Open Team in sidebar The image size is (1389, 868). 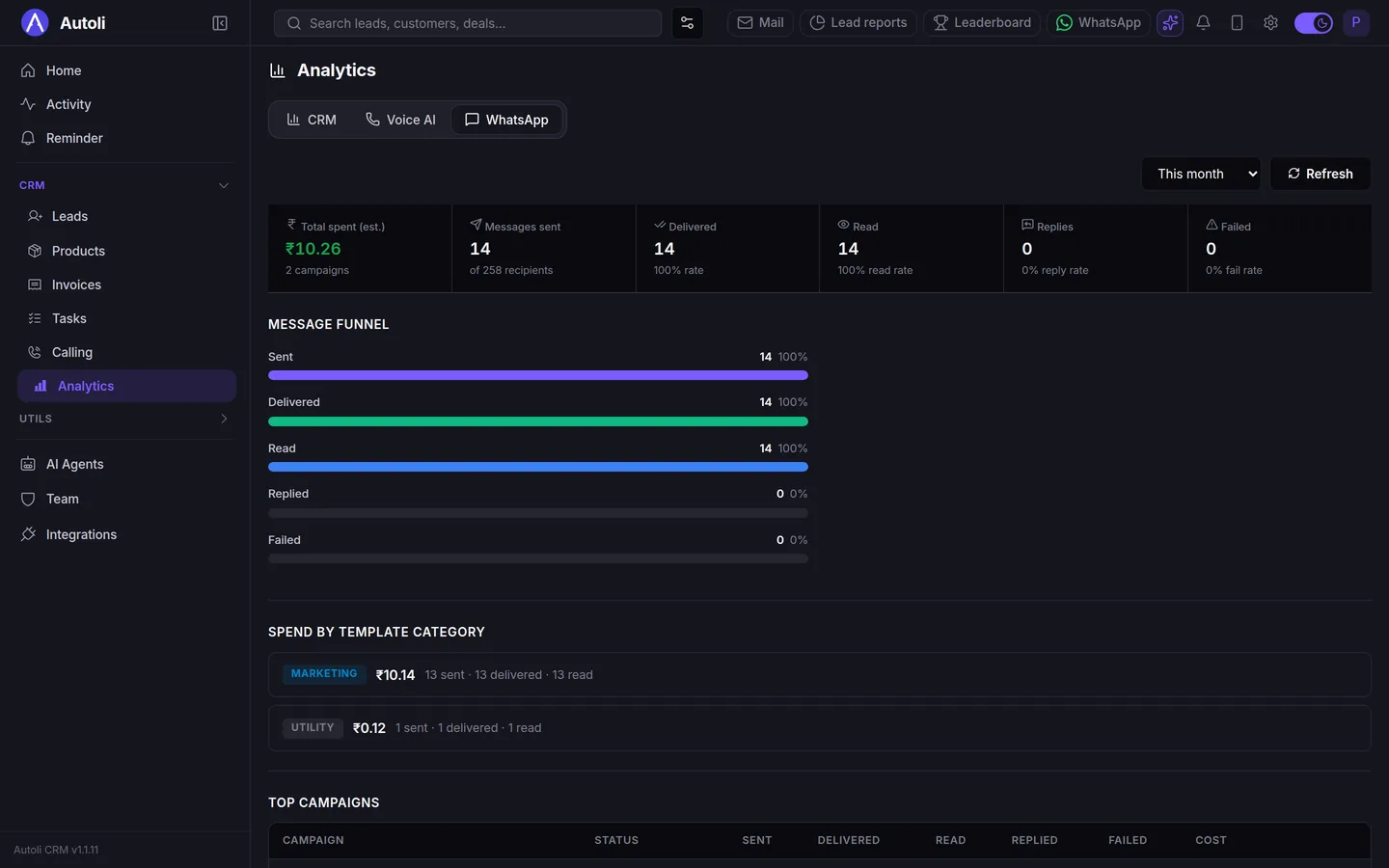tap(126, 499)
